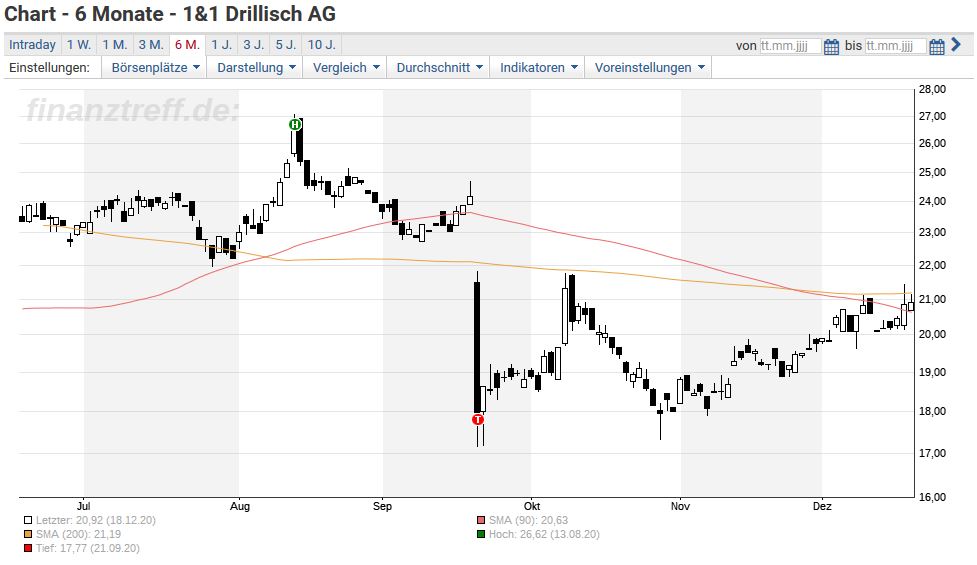Click the white Letzter legend swatch
Screen dimensions: 977x565
[x=27, y=520]
